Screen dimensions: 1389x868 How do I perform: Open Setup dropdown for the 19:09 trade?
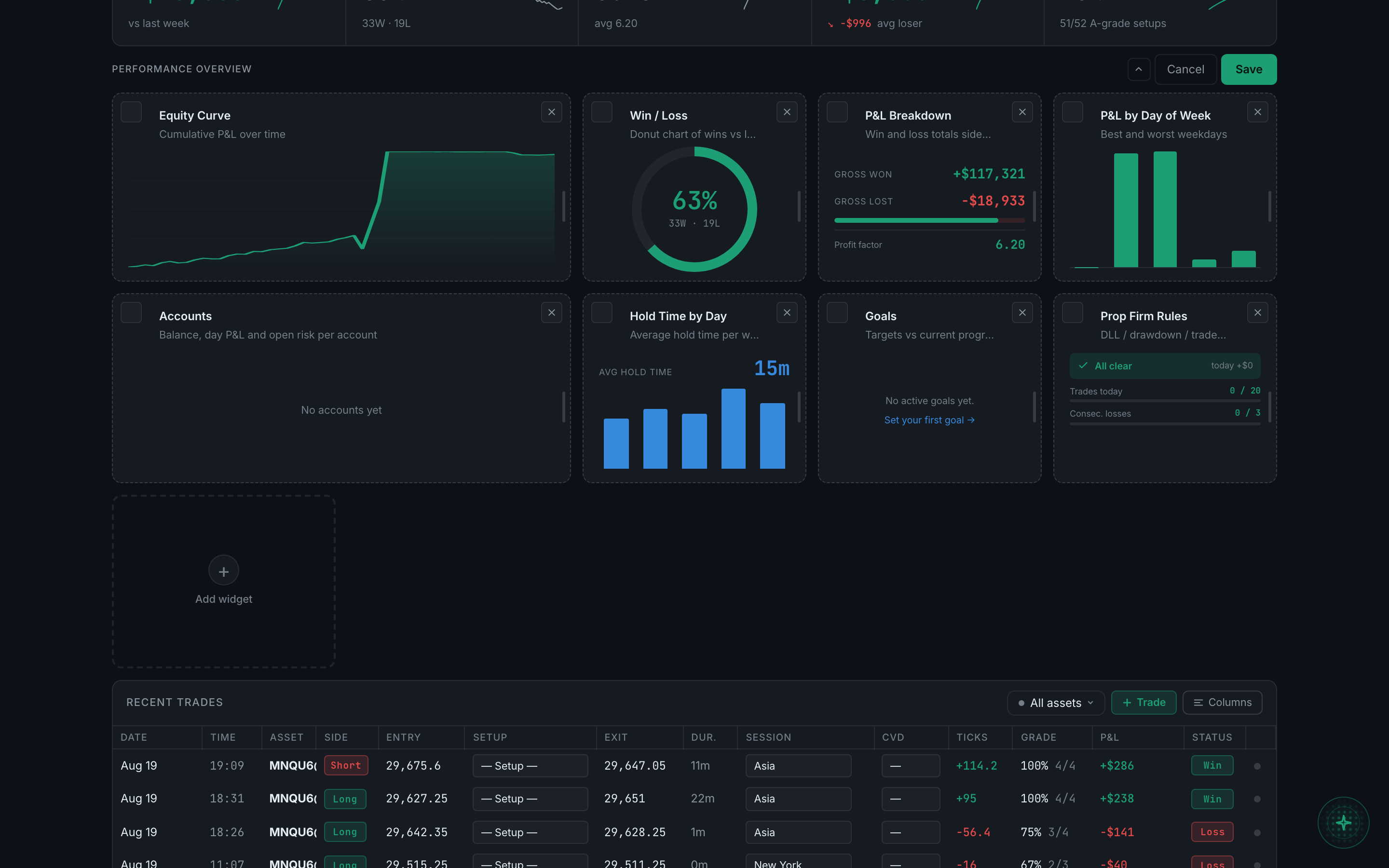[x=530, y=766]
